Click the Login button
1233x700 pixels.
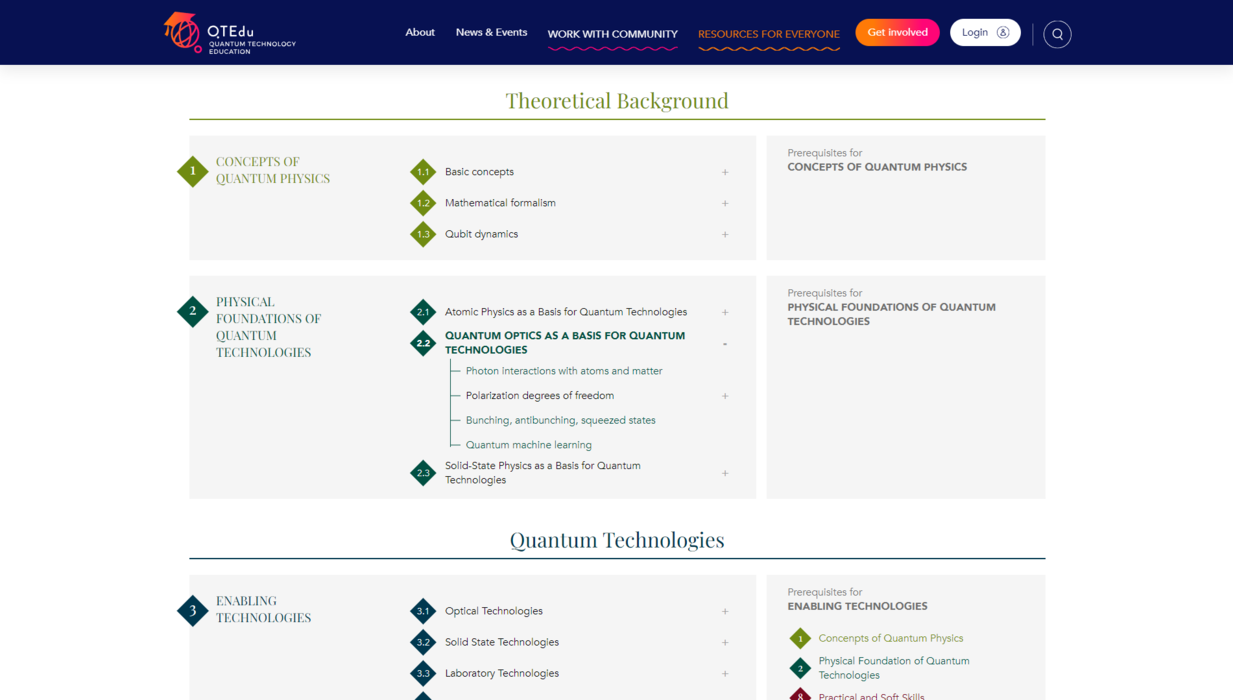tap(984, 32)
